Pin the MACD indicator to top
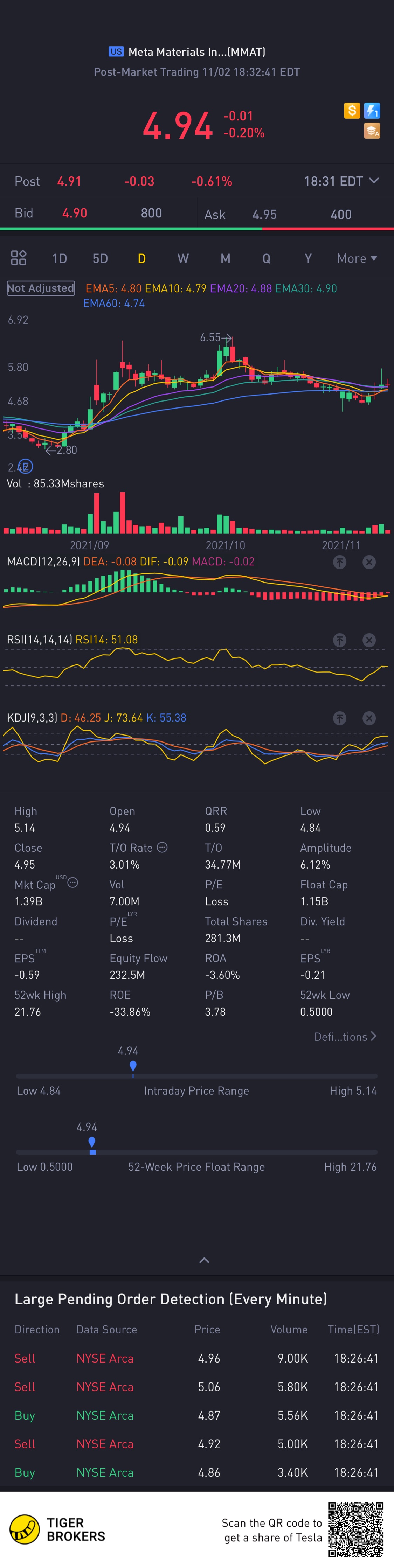 pos(340,563)
